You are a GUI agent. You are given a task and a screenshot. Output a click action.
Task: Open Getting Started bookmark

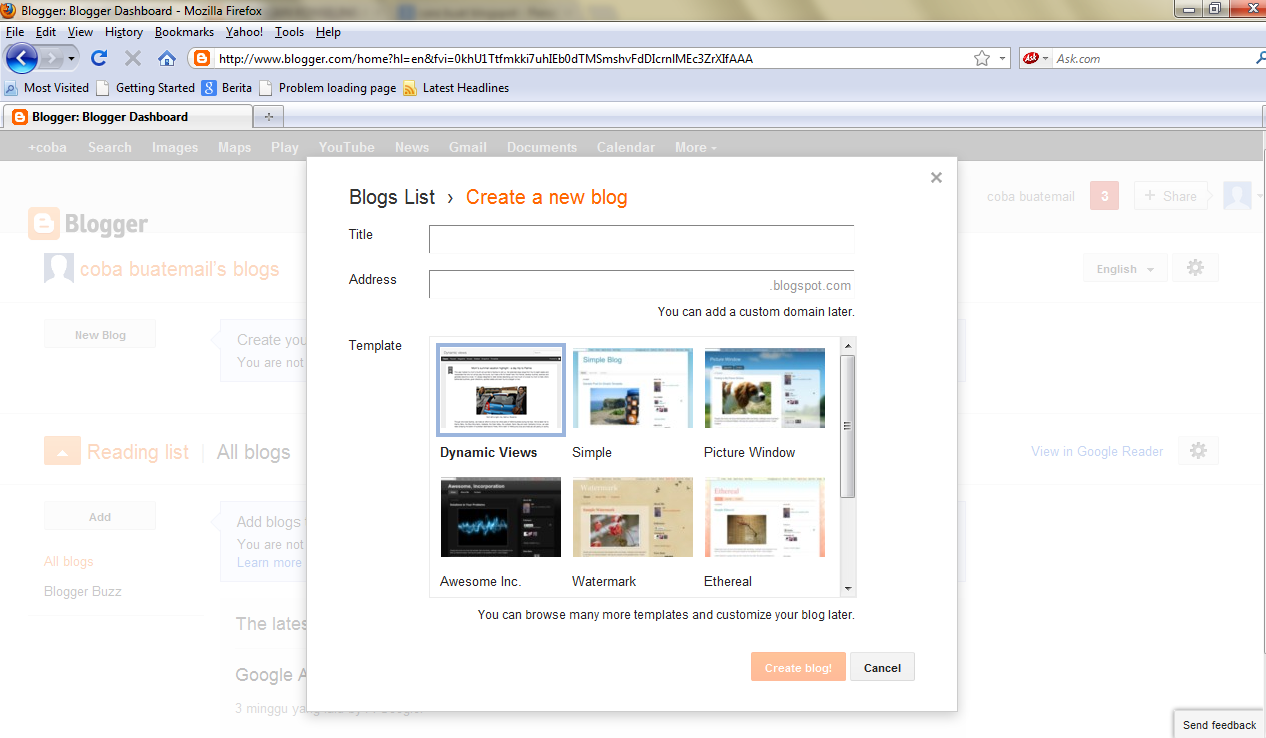[x=145, y=88]
